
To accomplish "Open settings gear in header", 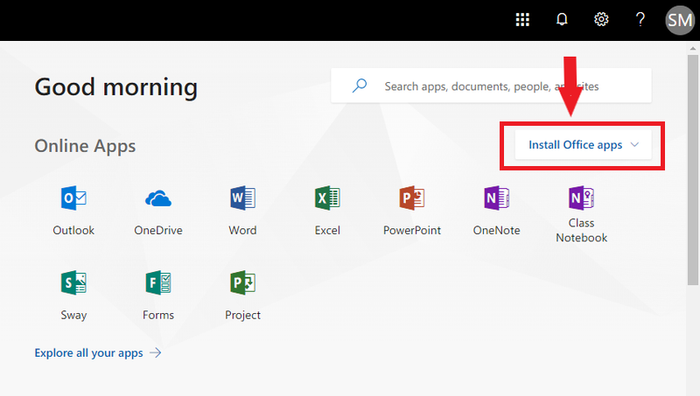I will point(601,20).
